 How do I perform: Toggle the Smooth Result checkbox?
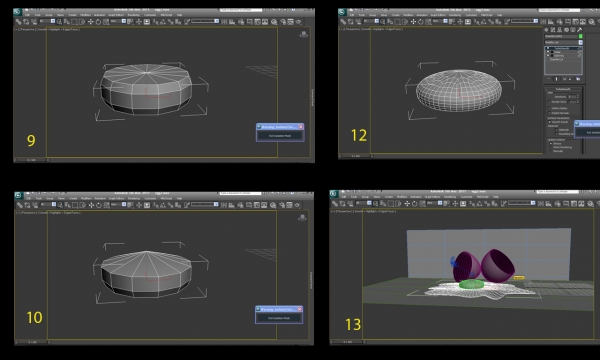tap(549, 122)
